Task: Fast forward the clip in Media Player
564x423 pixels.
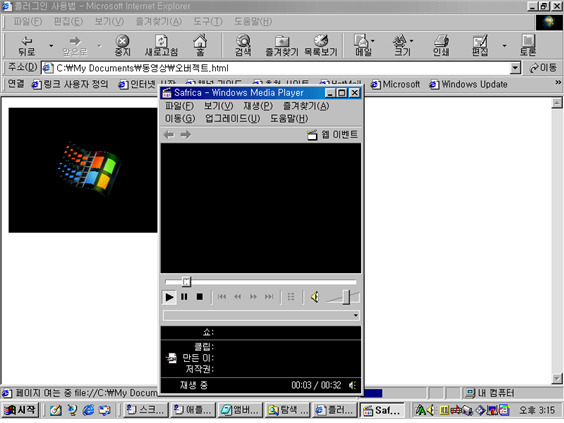Action: [x=253, y=297]
